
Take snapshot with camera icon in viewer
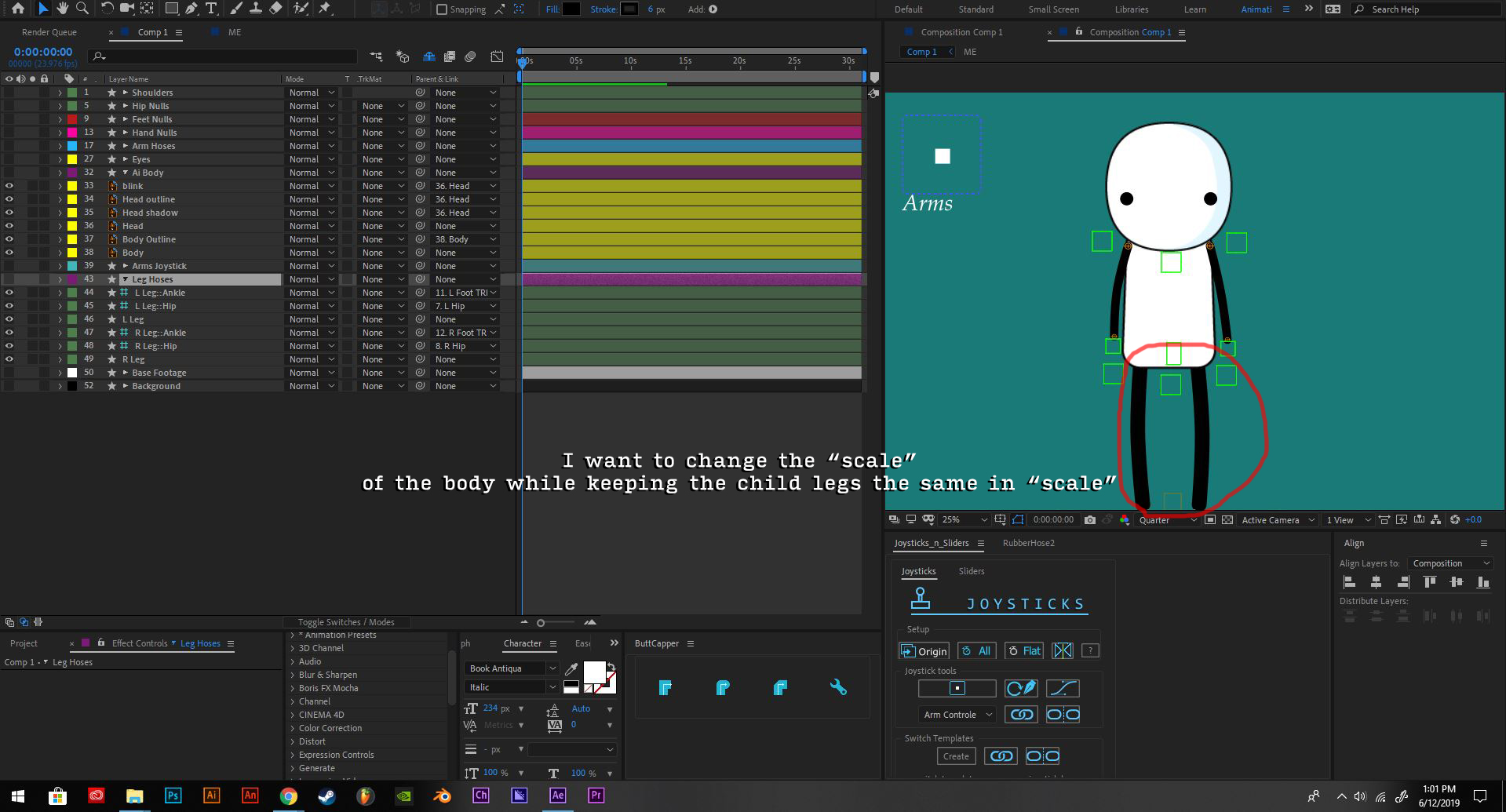[1089, 519]
